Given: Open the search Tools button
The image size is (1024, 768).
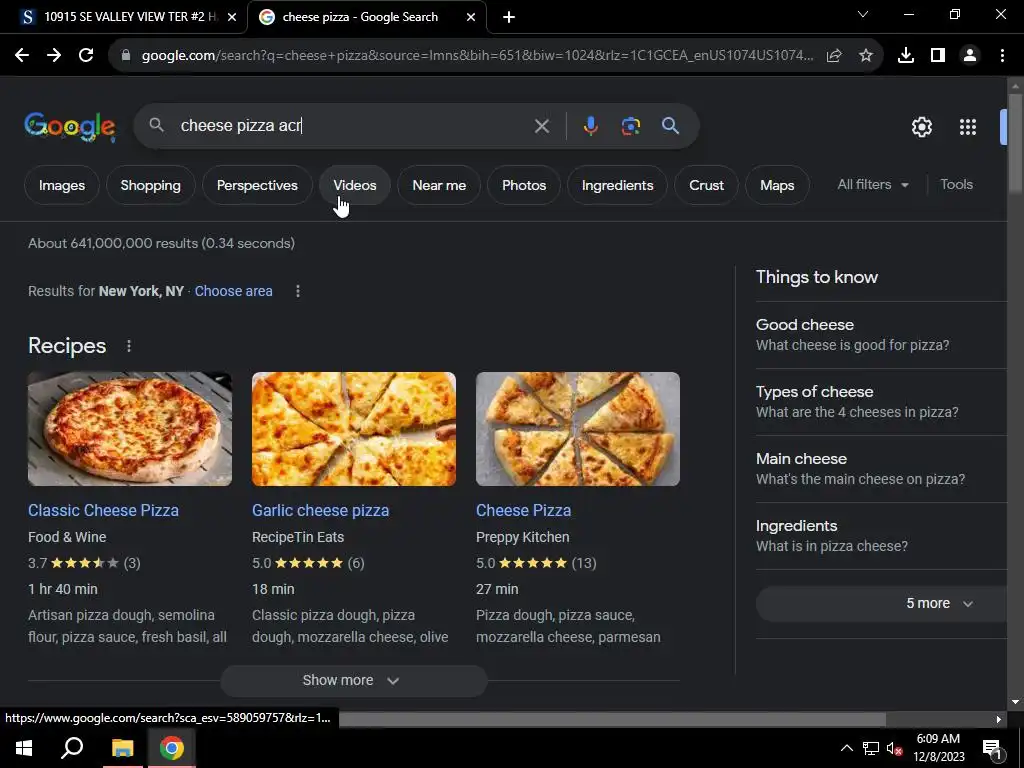Looking at the screenshot, I should click(x=957, y=185).
